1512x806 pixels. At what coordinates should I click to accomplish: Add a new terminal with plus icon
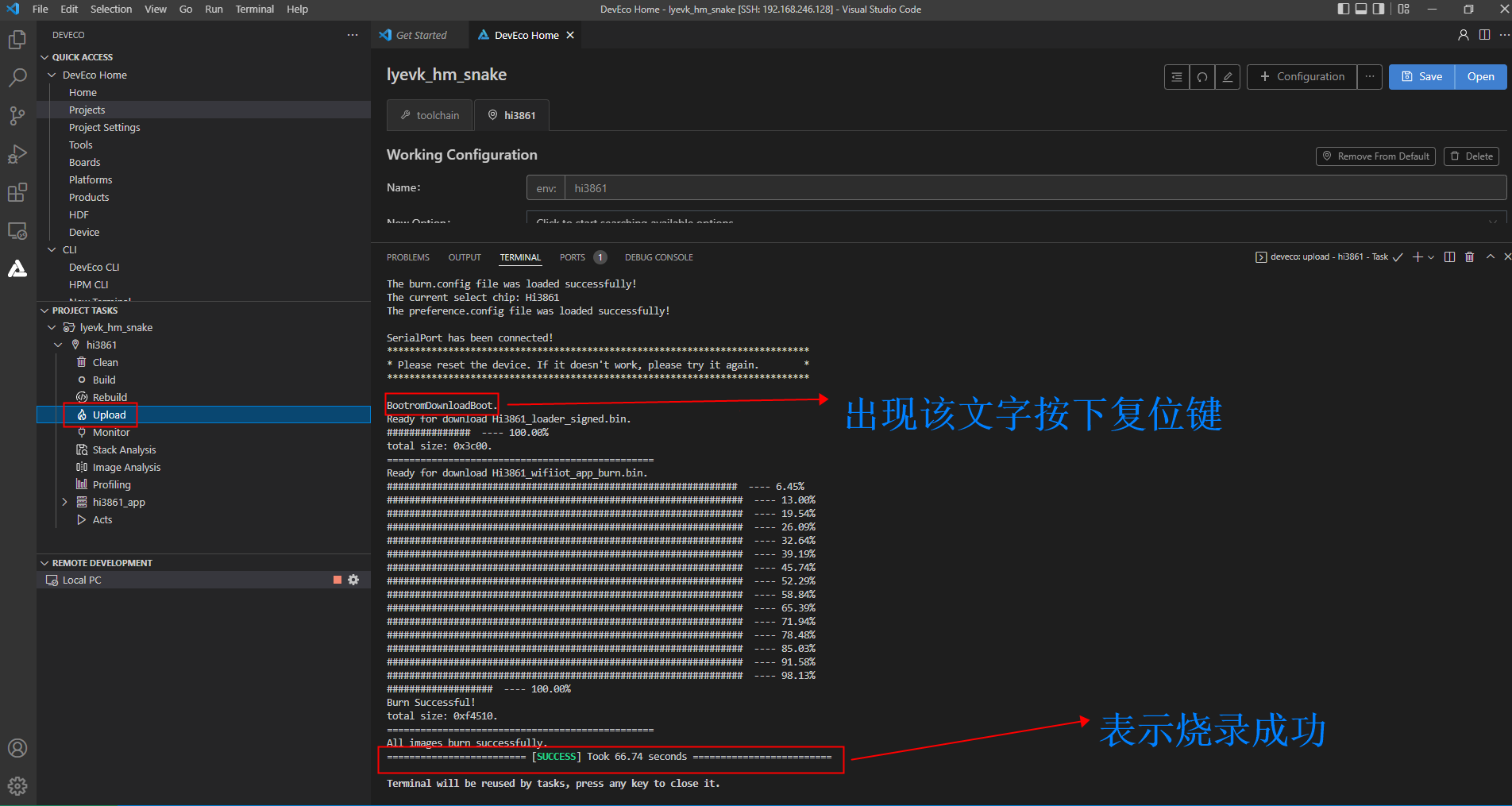(1417, 256)
